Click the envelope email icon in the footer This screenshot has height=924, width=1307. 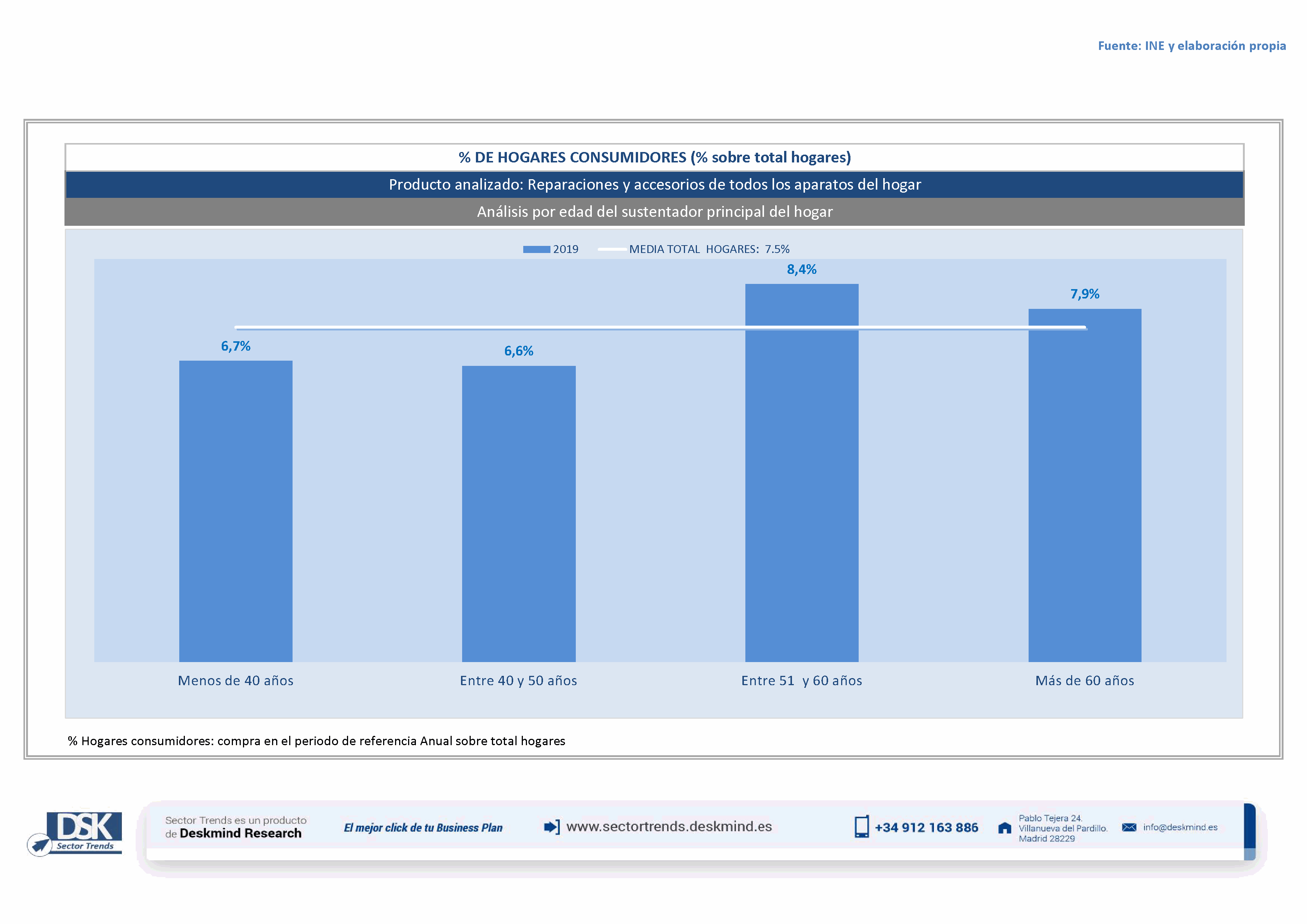(x=1129, y=827)
